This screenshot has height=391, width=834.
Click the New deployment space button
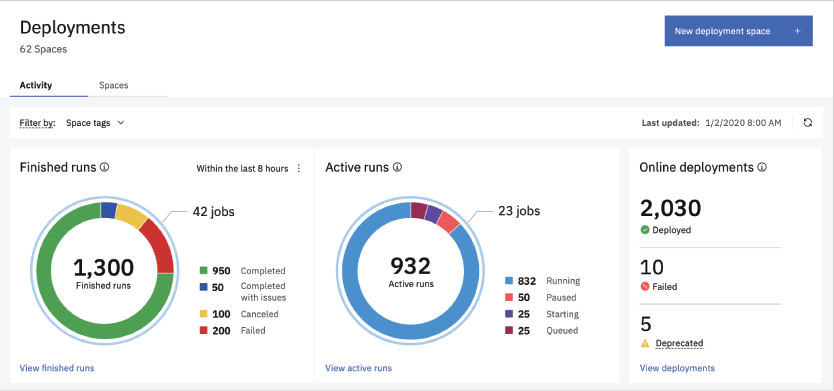(738, 31)
